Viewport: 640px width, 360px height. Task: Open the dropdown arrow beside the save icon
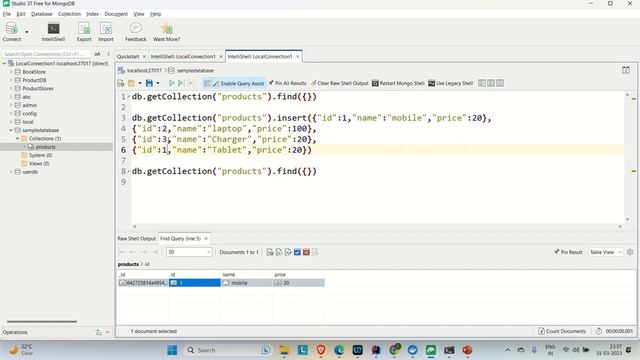tap(158, 83)
